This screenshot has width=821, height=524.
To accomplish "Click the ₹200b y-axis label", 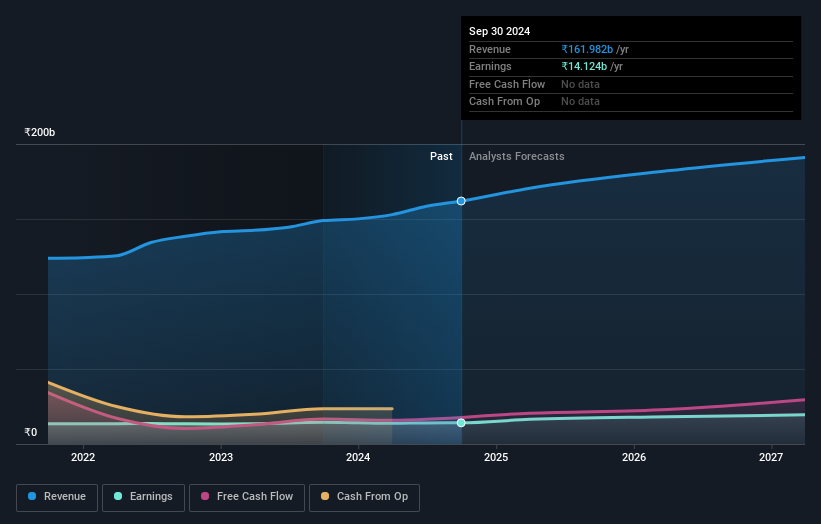I will pyautogui.click(x=40, y=132).
